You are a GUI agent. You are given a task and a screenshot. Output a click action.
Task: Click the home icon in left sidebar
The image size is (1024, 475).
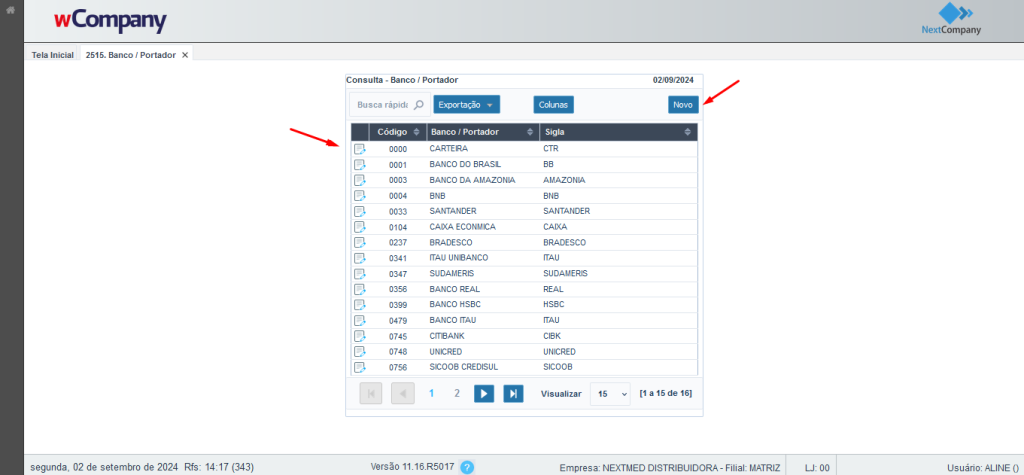click(10, 10)
